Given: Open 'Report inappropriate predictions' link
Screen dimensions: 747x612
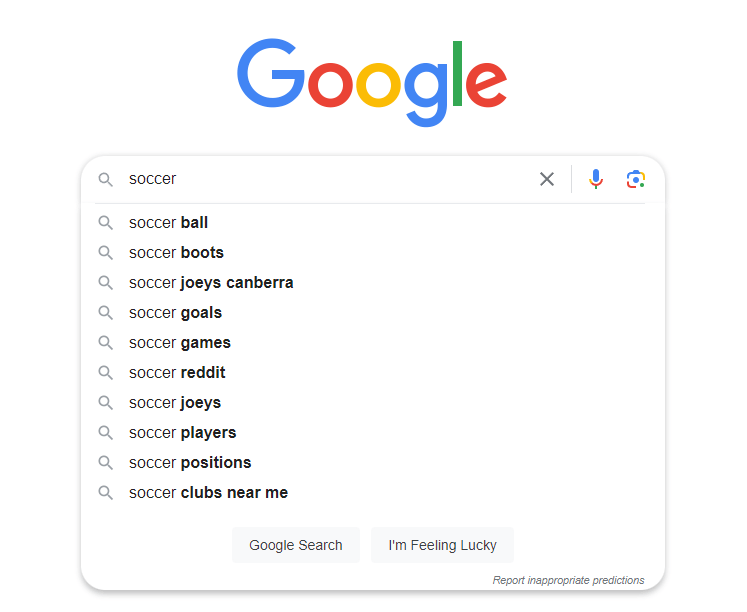Looking at the screenshot, I should pos(568,580).
